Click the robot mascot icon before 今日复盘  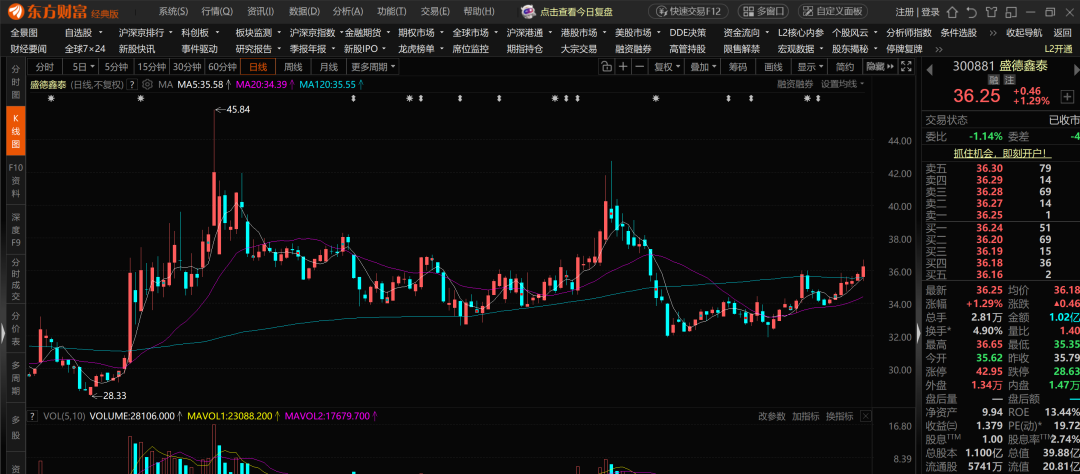pyautogui.click(x=528, y=11)
